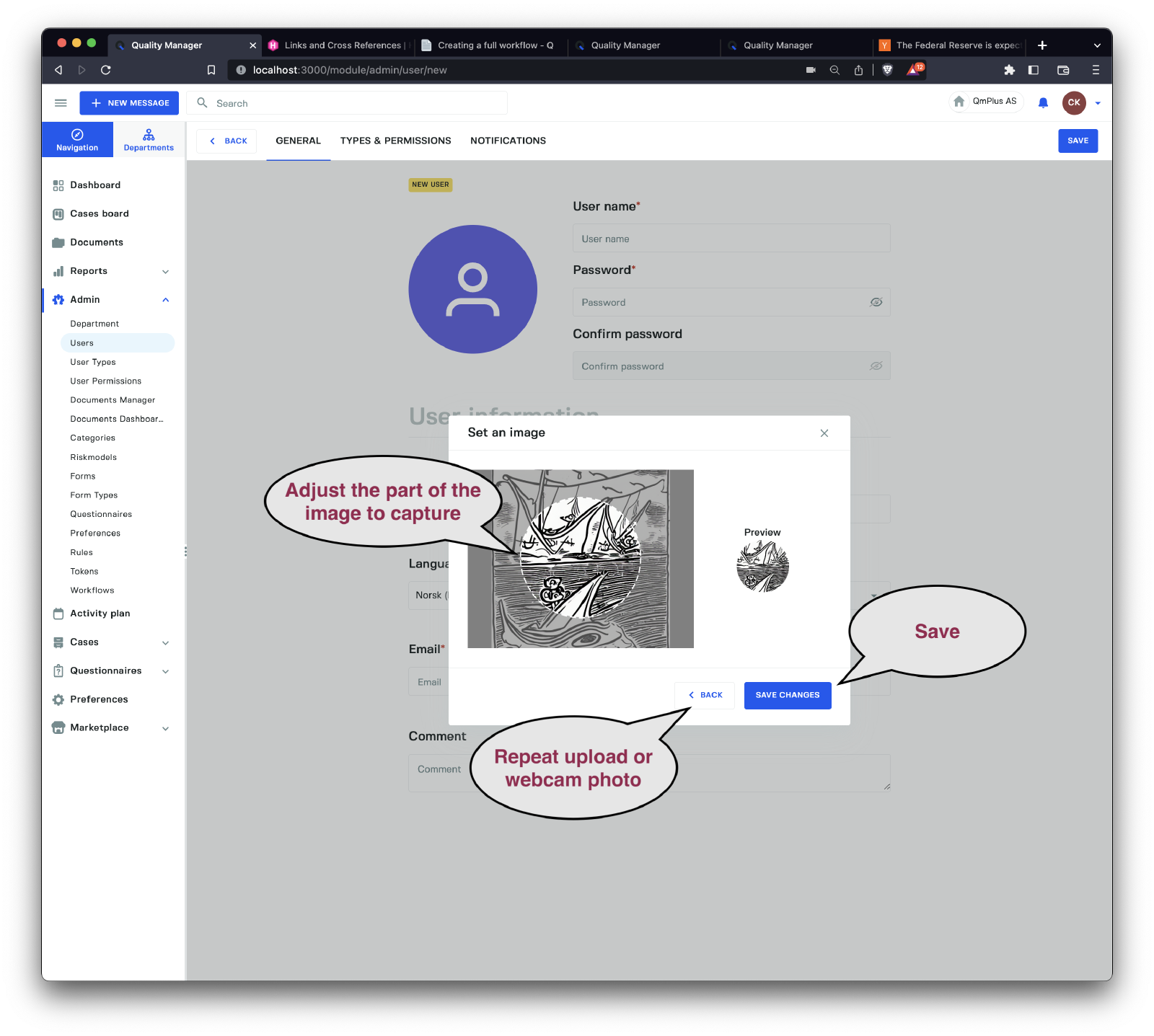Collapse the Admin menu section
The image size is (1154, 1036).
tap(165, 300)
